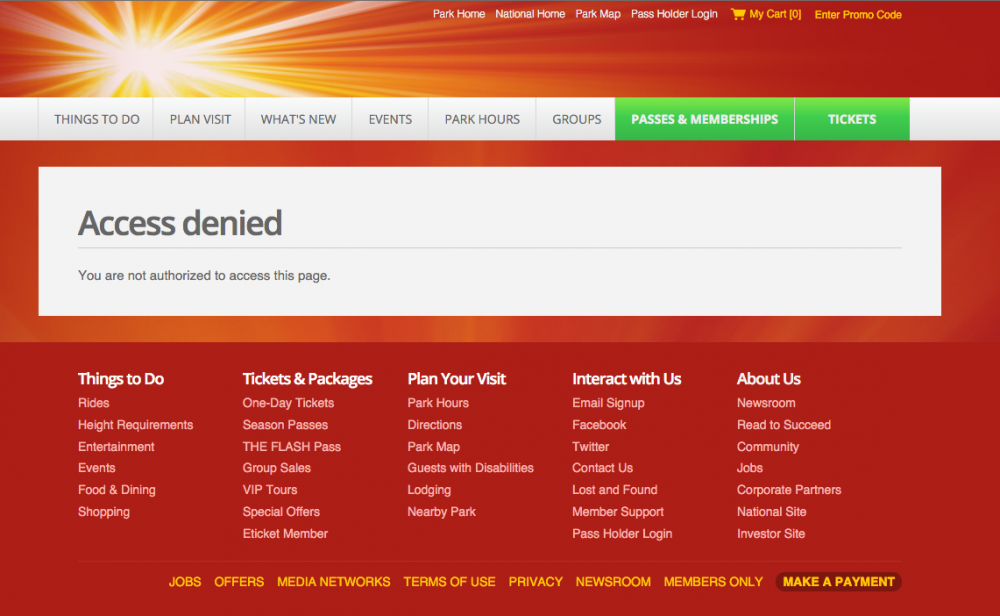1000x616 pixels.
Task: Visit the Facebook footer link
Action: click(x=599, y=425)
